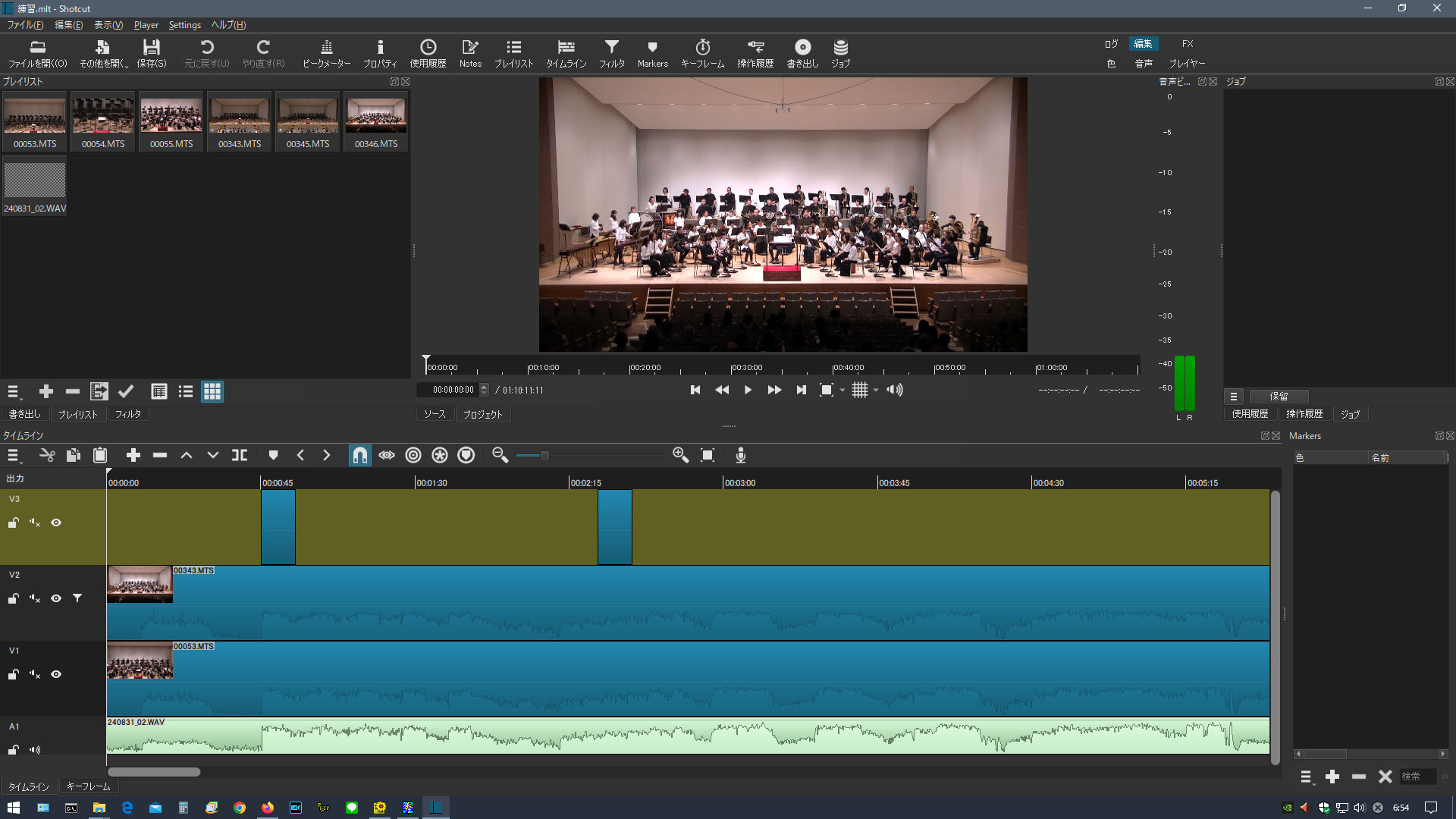The height and width of the screenshot is (819, 1456).
Task: Open the playlist hamburger menu
Action: [14, 391]
